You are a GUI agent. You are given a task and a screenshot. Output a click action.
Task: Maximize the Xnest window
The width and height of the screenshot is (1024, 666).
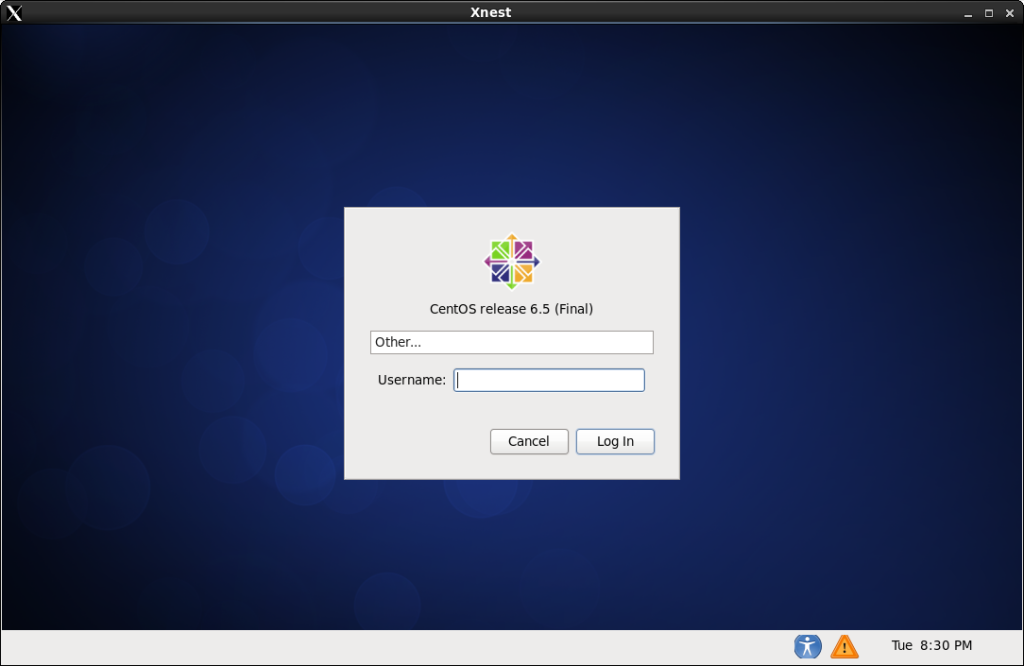(989, 13)
